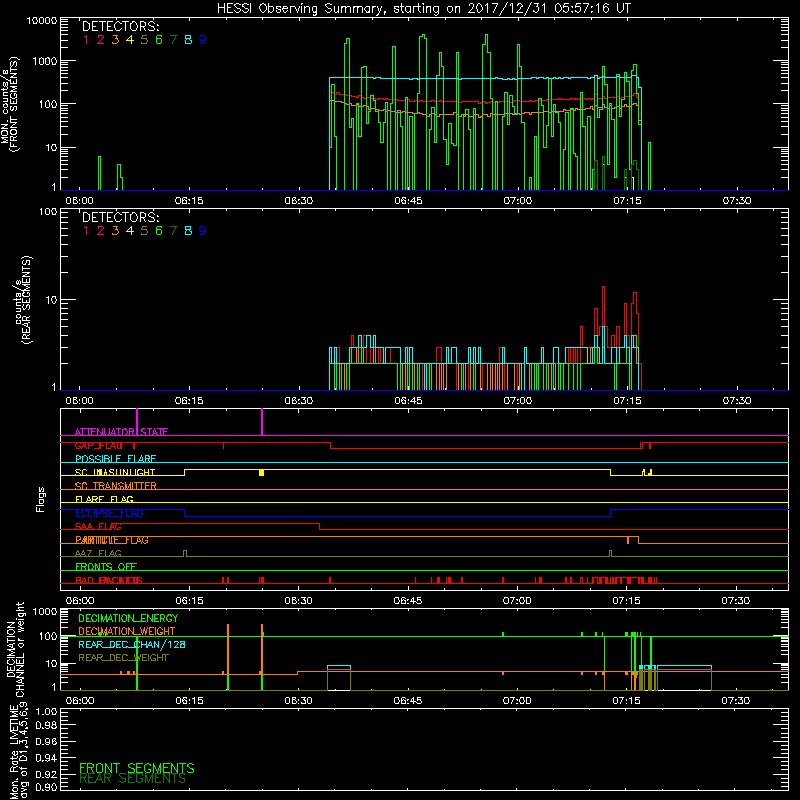Click the FRONT SEGMENTS livetime legend label

137,768
